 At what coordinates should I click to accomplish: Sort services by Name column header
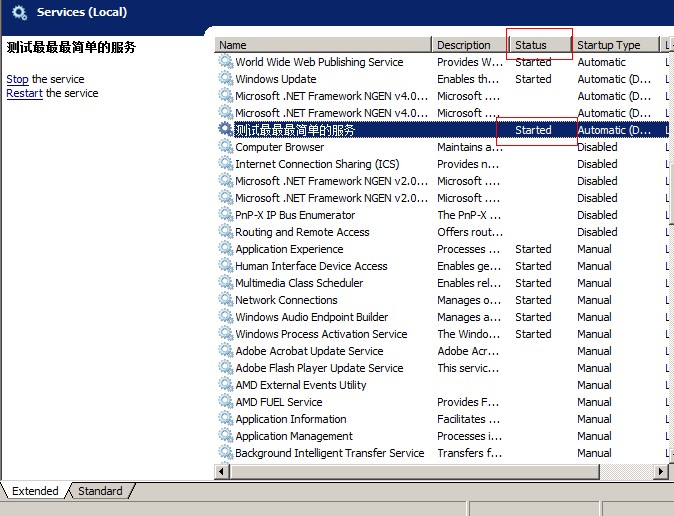[322, 45]
